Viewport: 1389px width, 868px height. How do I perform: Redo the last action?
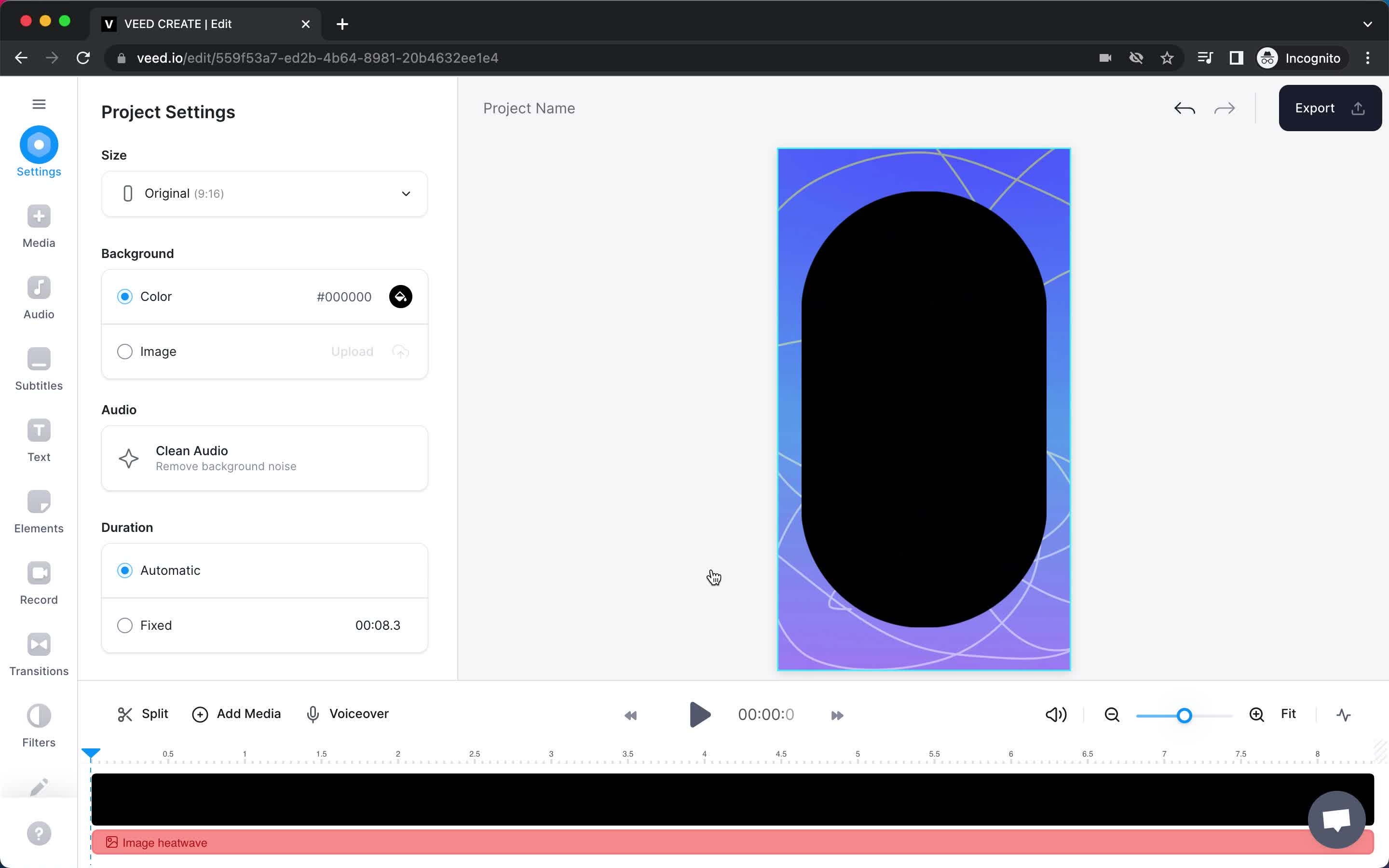1224,108
